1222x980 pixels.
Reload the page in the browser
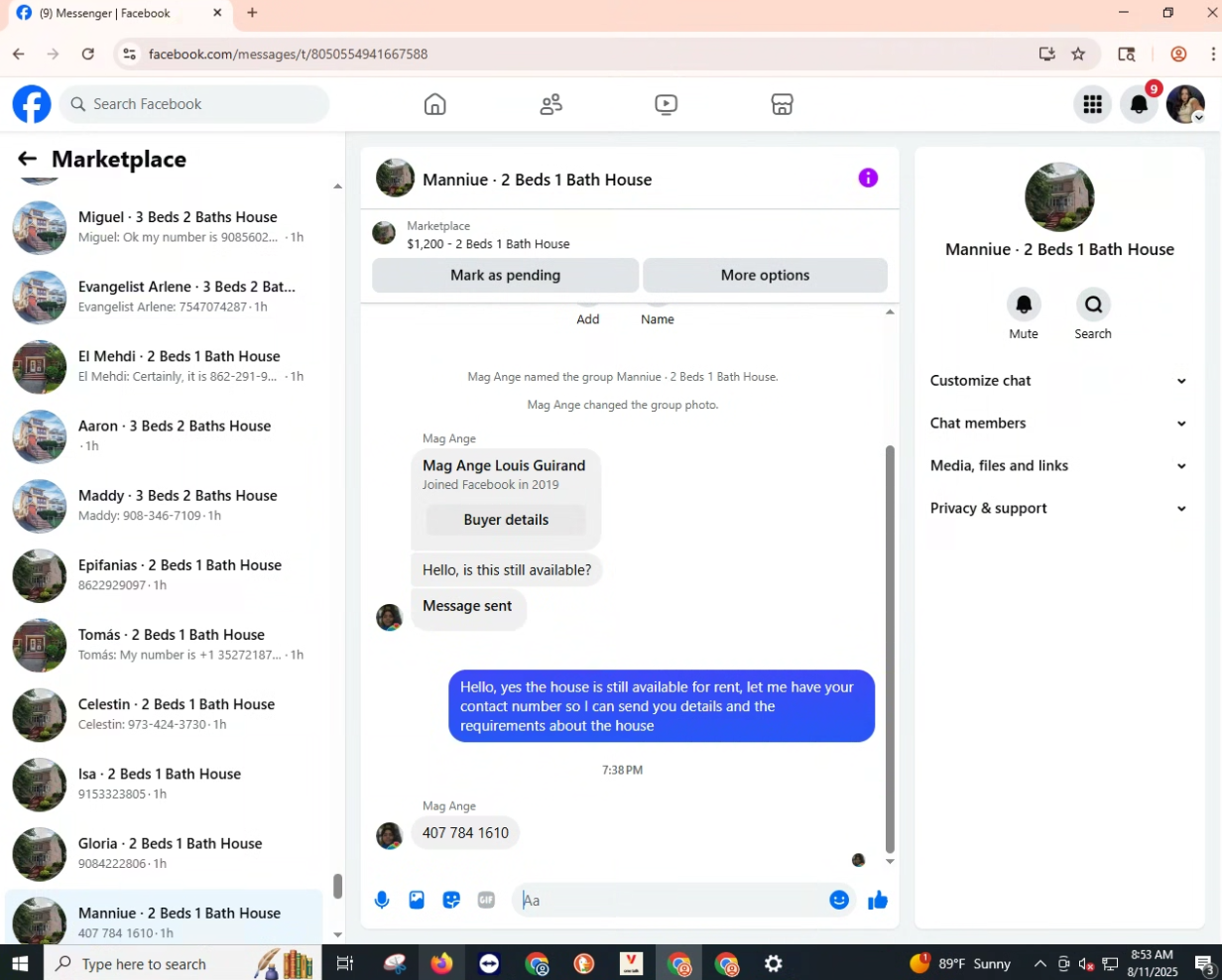click(88, 54)
